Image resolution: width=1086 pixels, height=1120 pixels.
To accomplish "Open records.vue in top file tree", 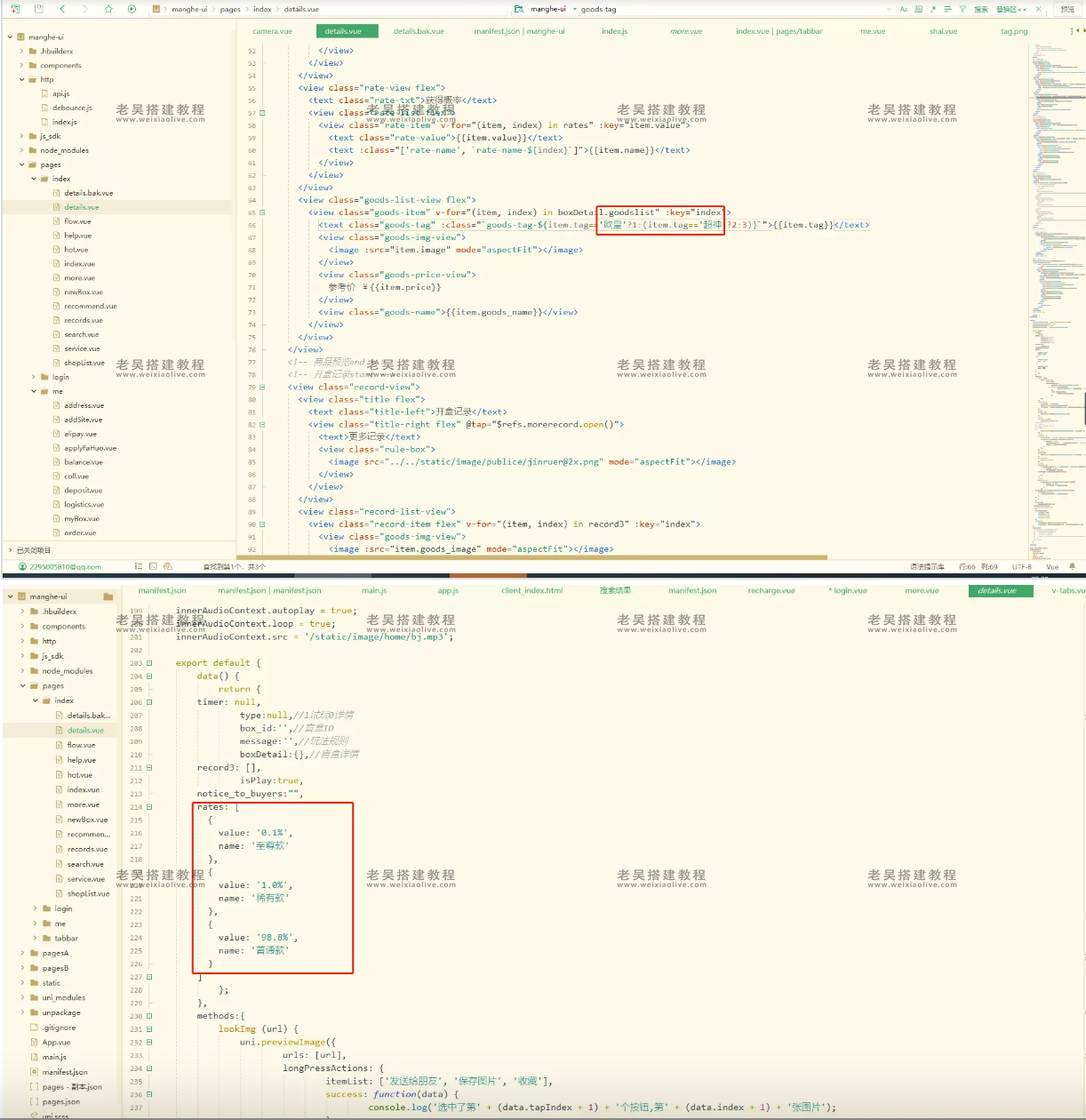I will (x=84, y=320).
